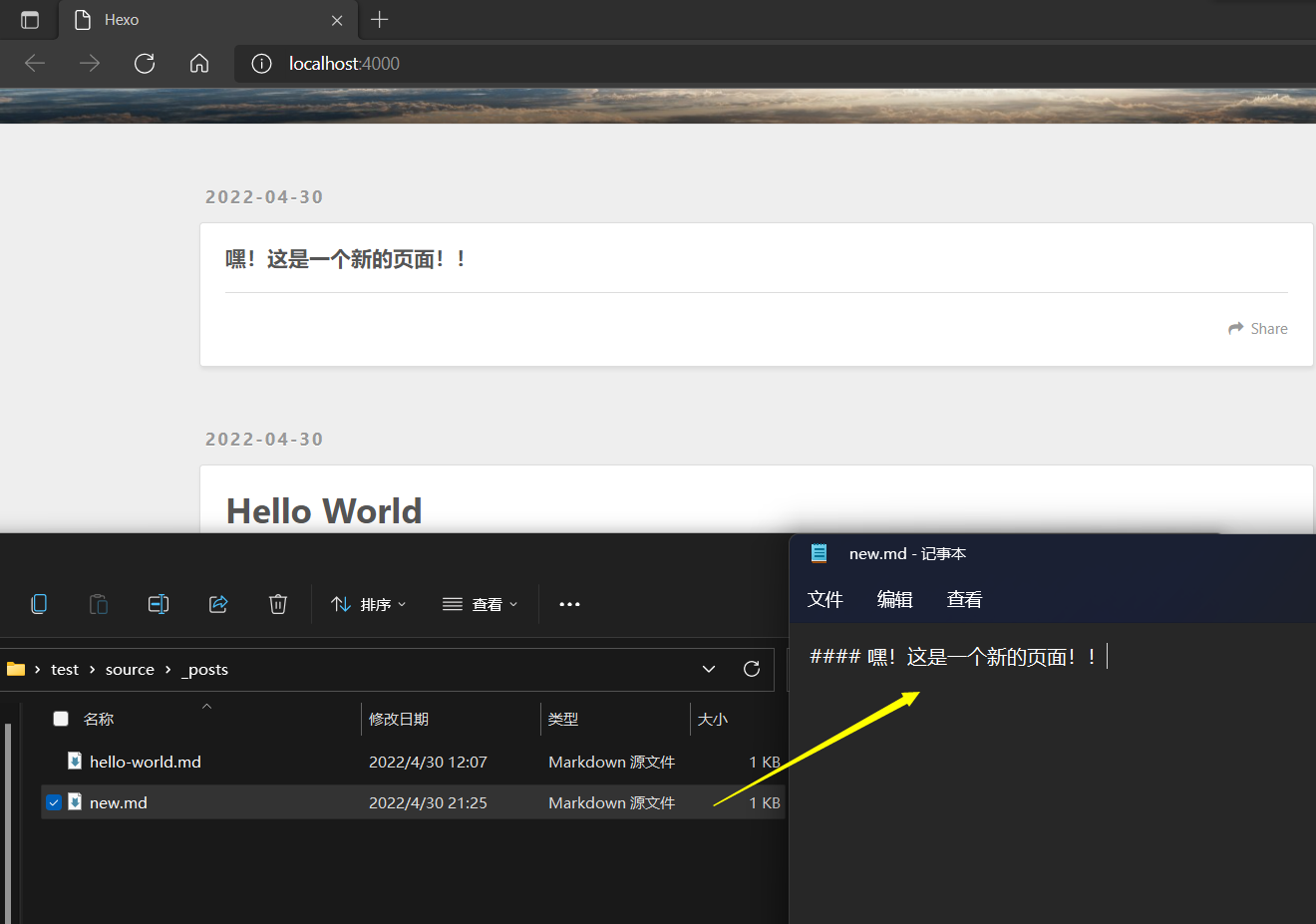Image resolution: width=1316 pixels, height=924 pixels.
Task: Open the 排序 sort dropdown
Action: pos(368,604)
